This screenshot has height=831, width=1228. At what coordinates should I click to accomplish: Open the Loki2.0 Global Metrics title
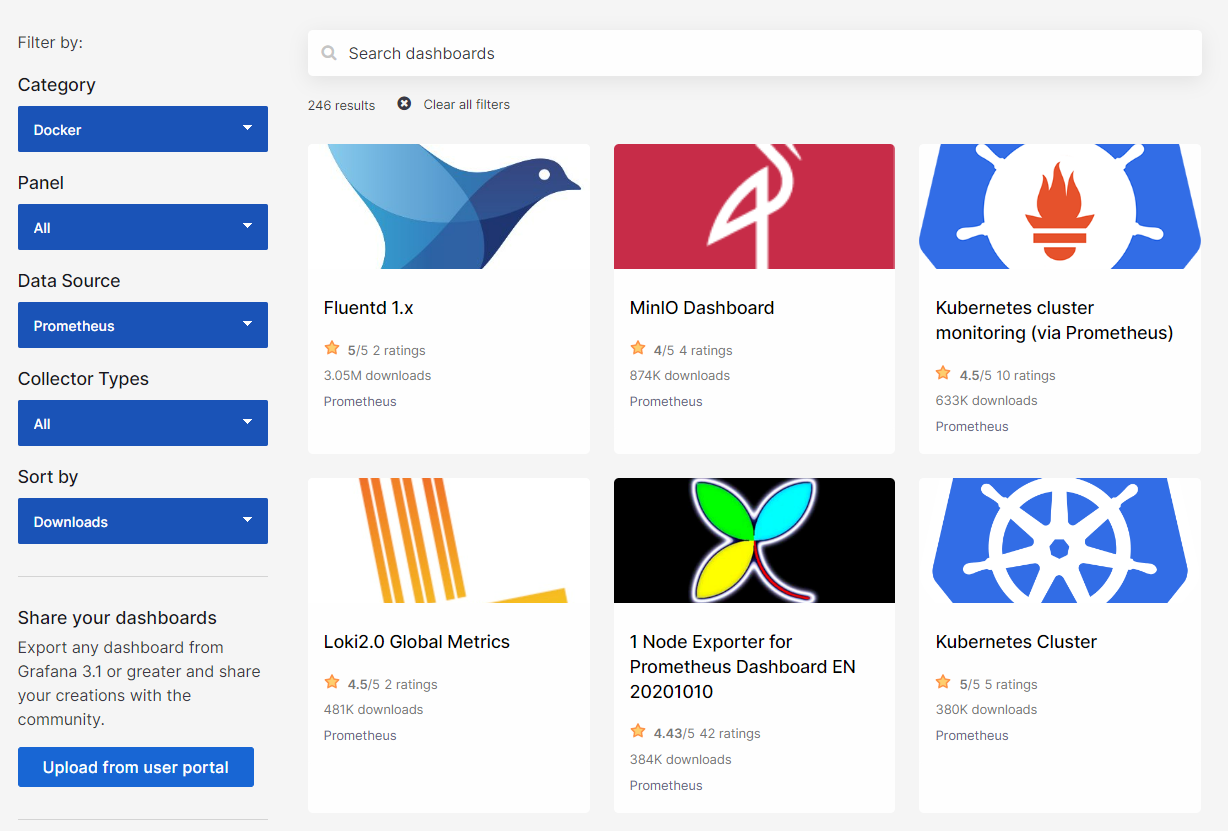[x=417, y=642]
